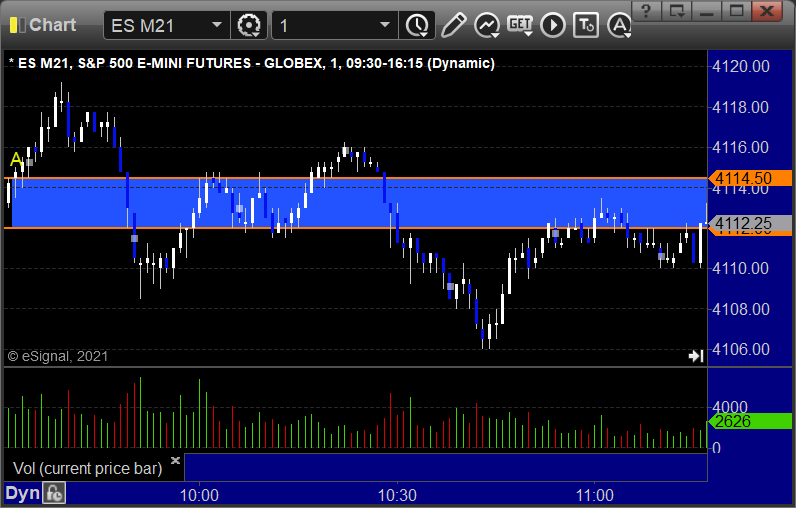Click the orange 4114.50 price label
Viewport: 796px width, 508px height.
[x=750, y=178]
